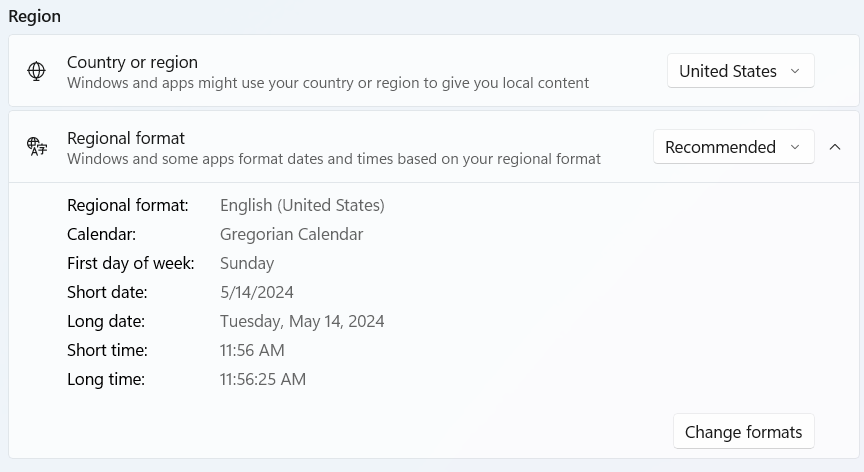864x472 pixels.
Task: Click the dates and times format description
Action: [334, 159]
